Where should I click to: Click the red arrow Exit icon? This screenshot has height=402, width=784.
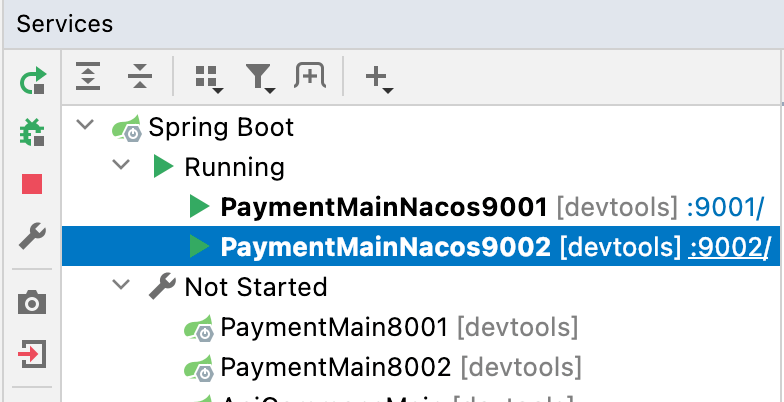coord(32,354)
